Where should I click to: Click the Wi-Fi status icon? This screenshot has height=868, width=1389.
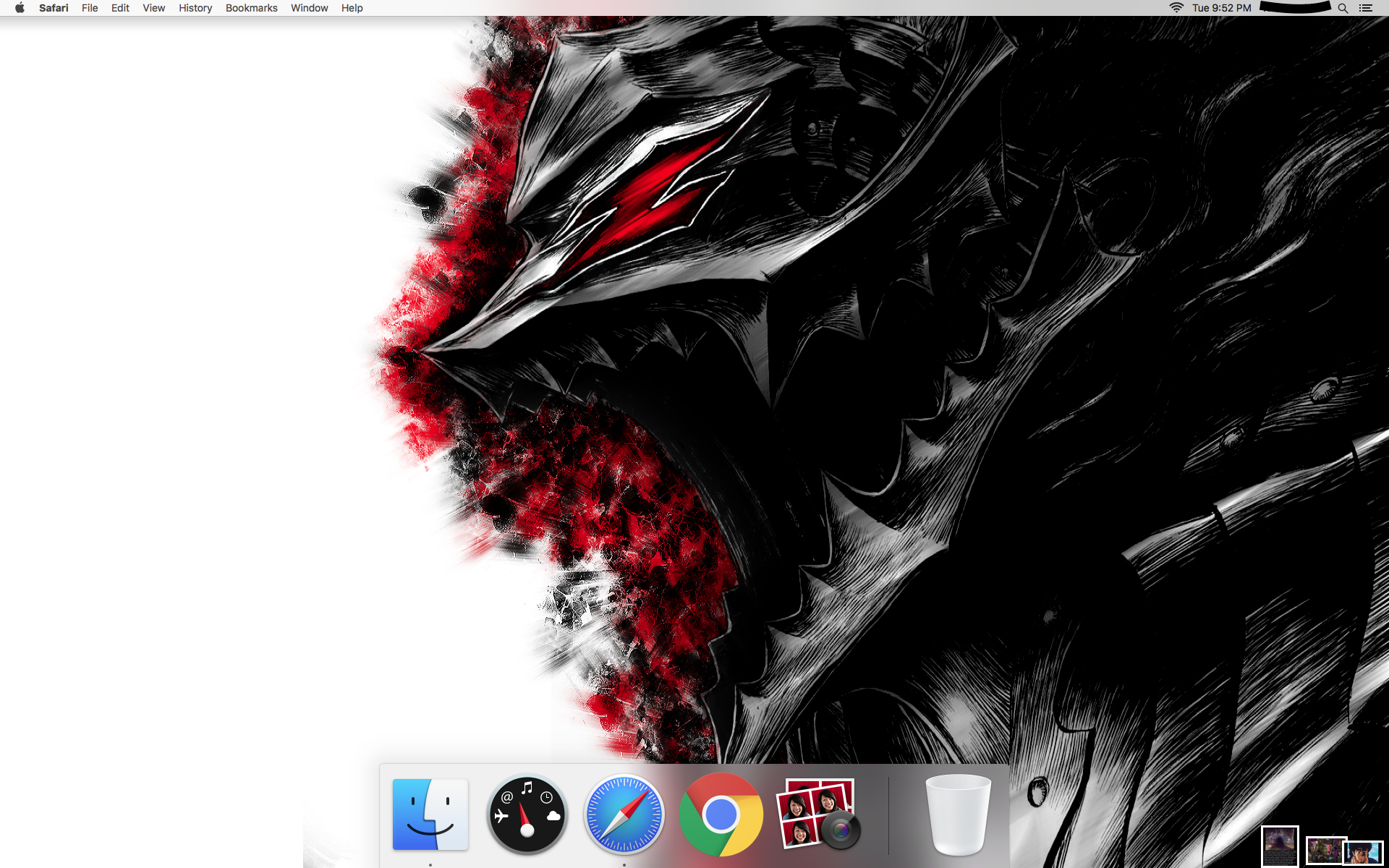coord(1176,8)
